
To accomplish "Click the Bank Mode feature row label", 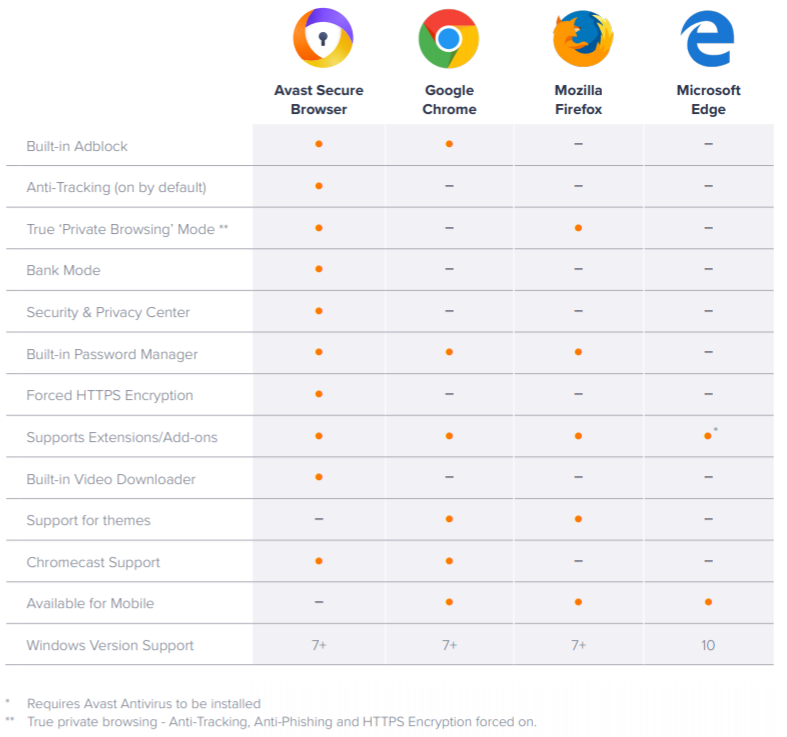I will point(64,271).
